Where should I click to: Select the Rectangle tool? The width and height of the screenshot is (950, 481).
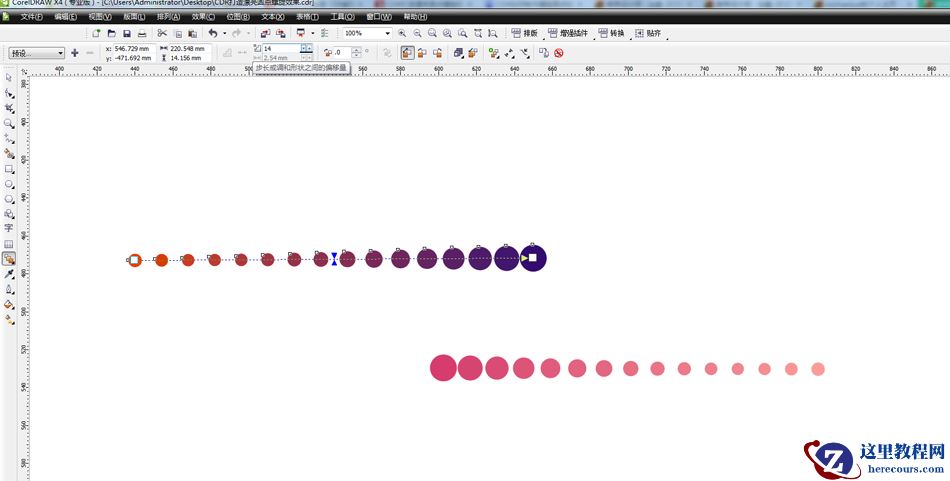(x=9, y=169)
